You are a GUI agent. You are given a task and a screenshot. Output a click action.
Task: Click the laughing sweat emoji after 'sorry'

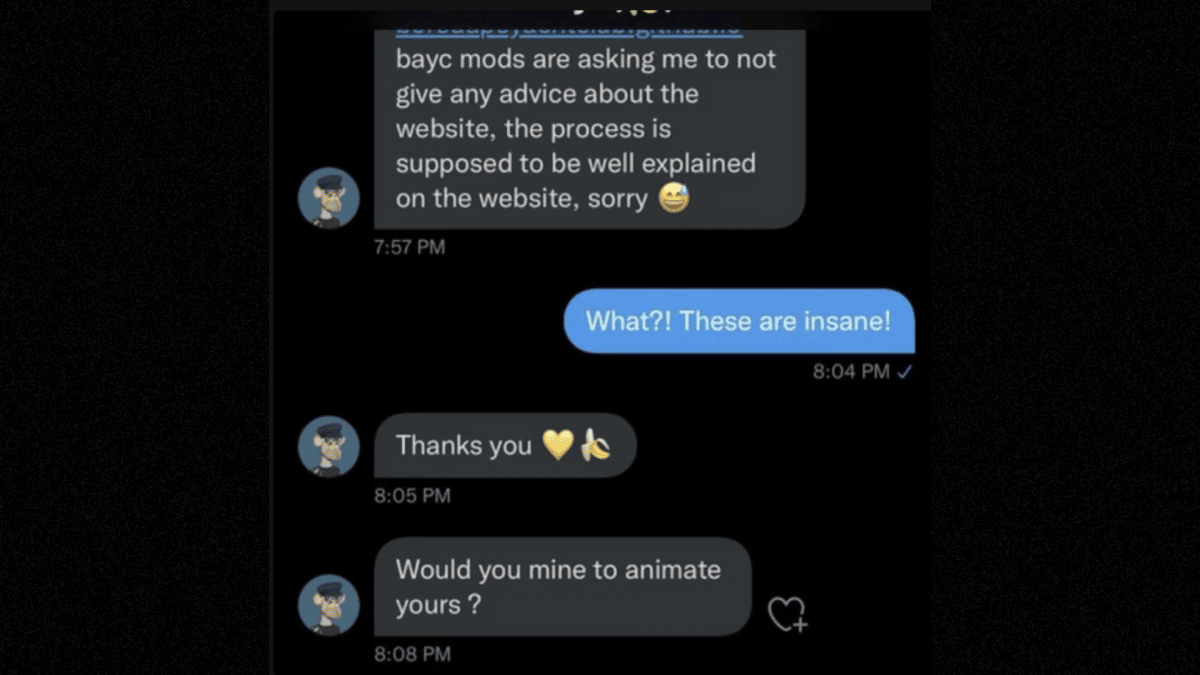(676, 198)
